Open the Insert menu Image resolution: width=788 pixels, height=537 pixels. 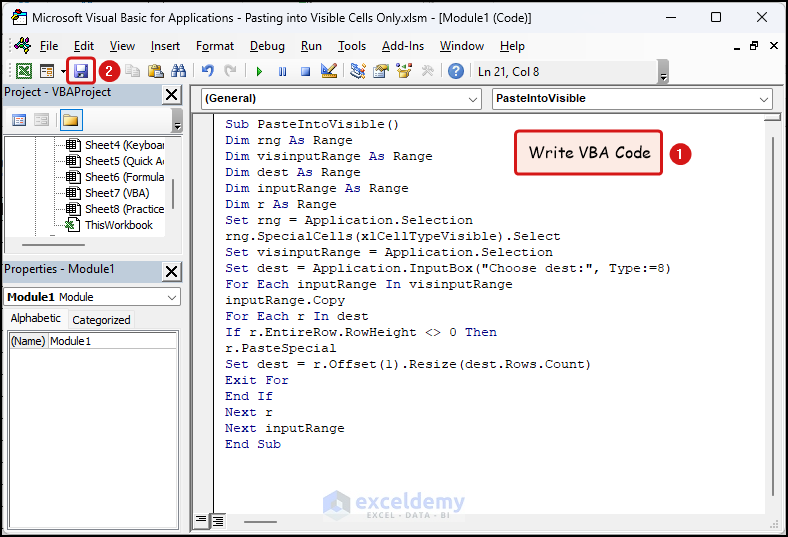pyautogui.click(x=165, y=46)
